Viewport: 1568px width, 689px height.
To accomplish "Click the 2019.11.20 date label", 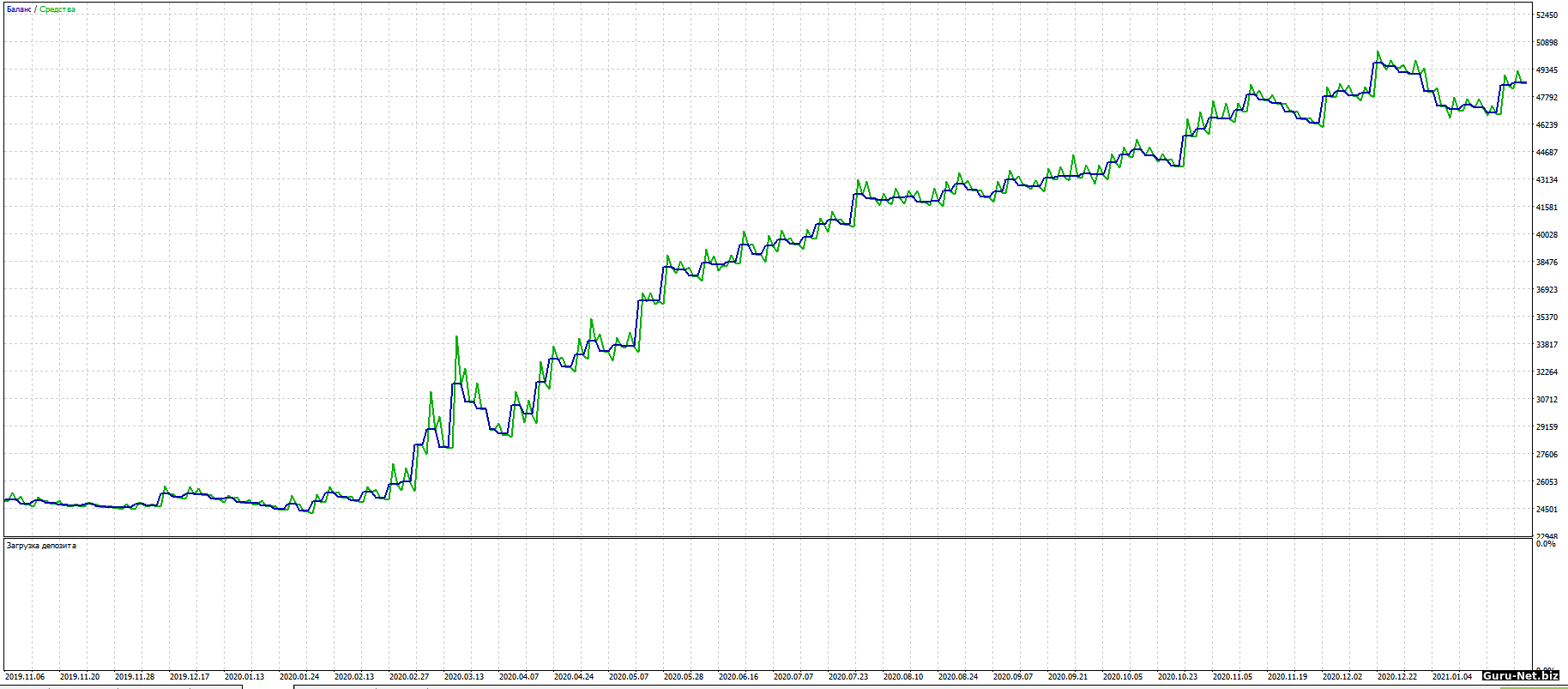I will [80, 677].
